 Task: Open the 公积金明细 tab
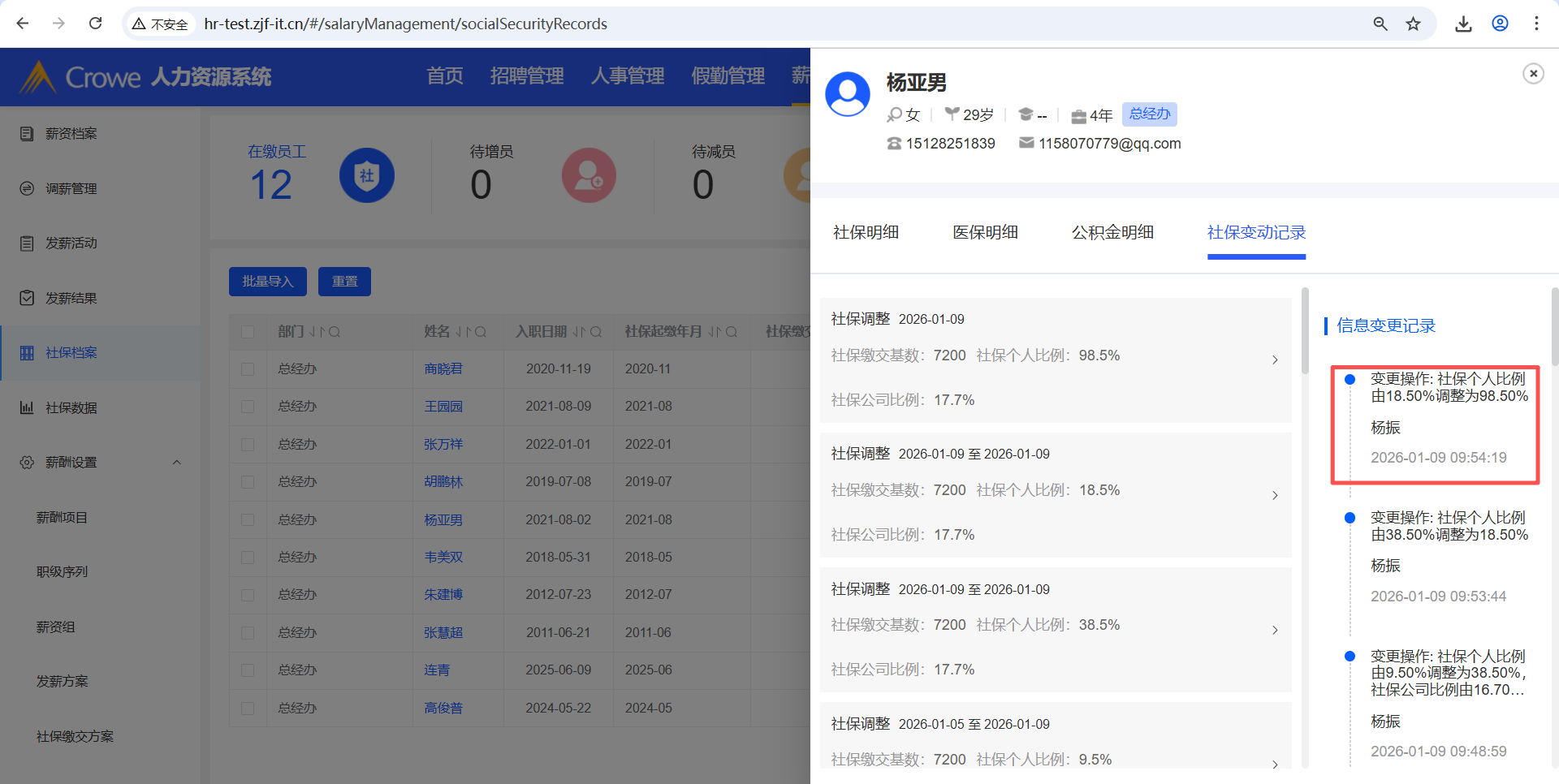pyautogui.click(x=1112, y=233)
